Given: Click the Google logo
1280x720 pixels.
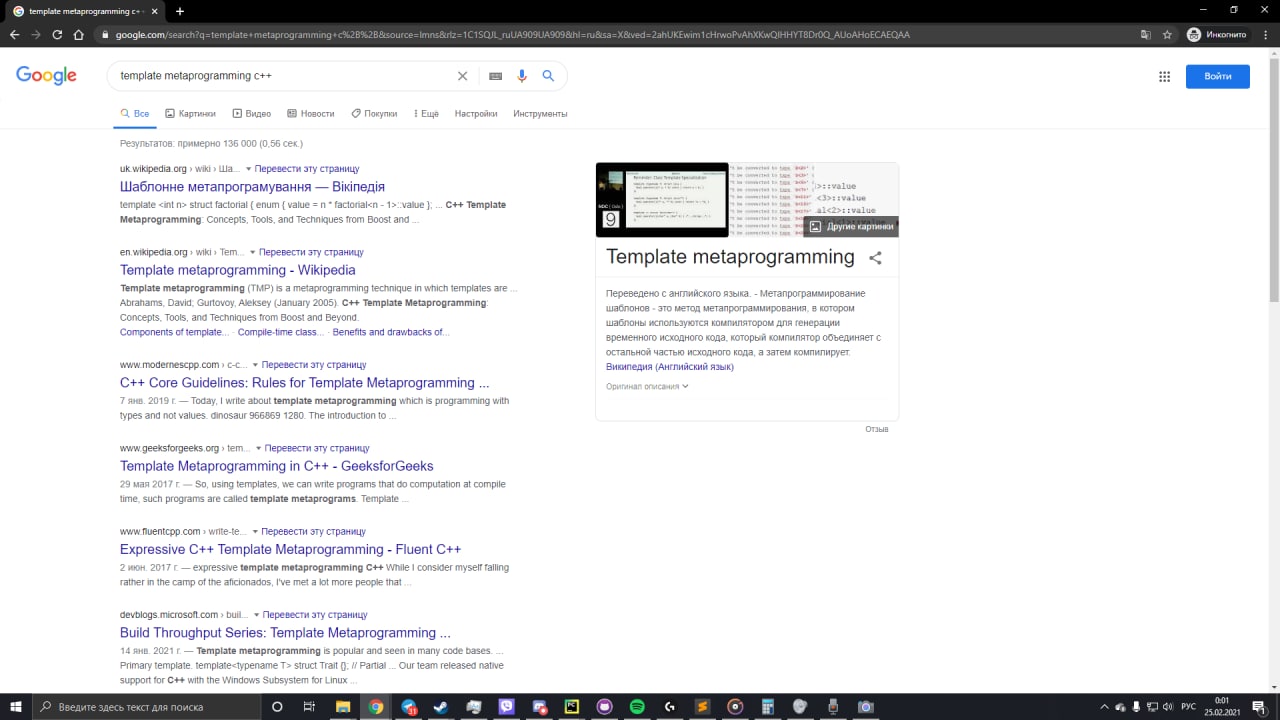Looking at the screenshot, I should 46,76.
